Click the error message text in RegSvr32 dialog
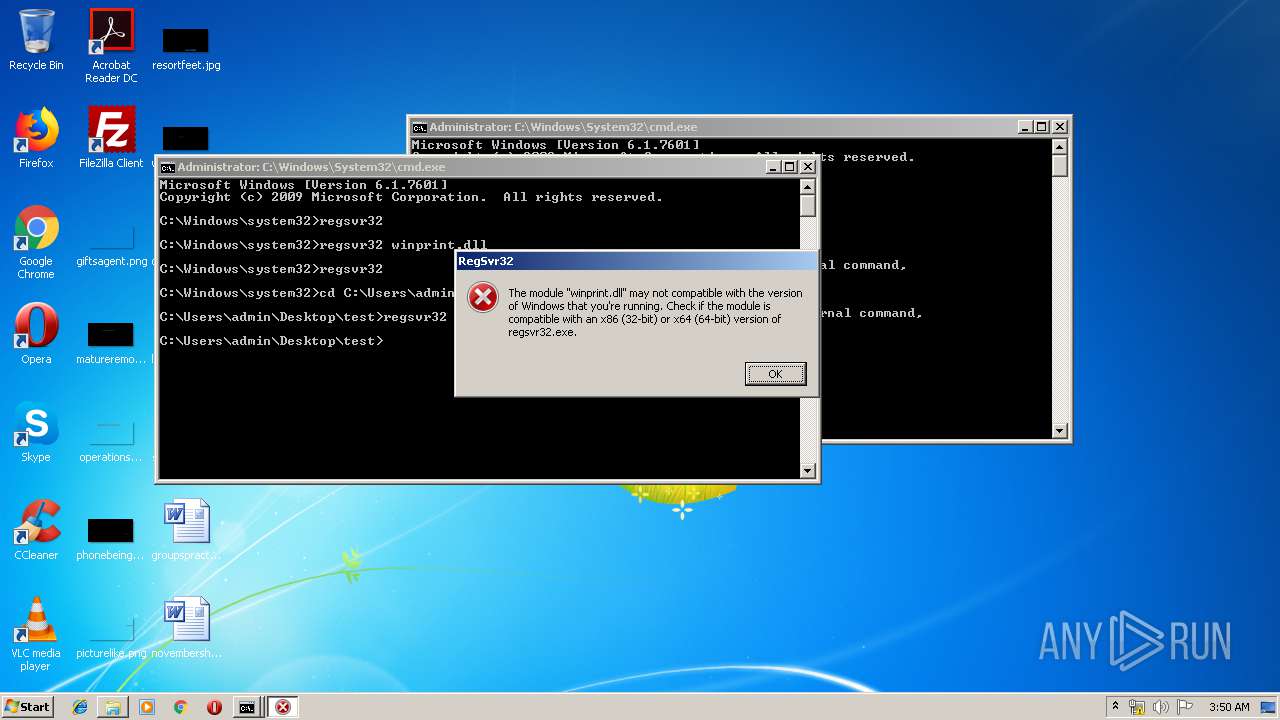Image resolution: width=1280 pixels, height=720 pixels. pyautogui.click(x=655, y=312)
